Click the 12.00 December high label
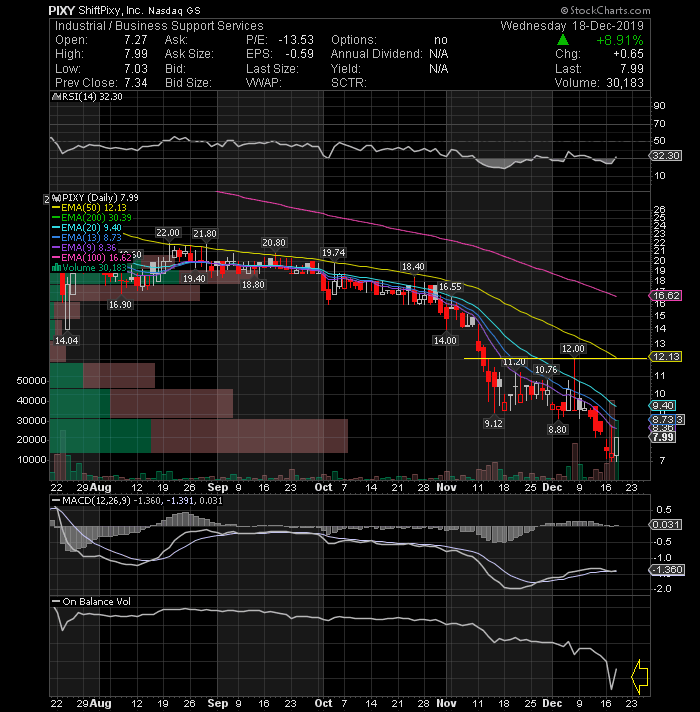 (x=573, y=349)
